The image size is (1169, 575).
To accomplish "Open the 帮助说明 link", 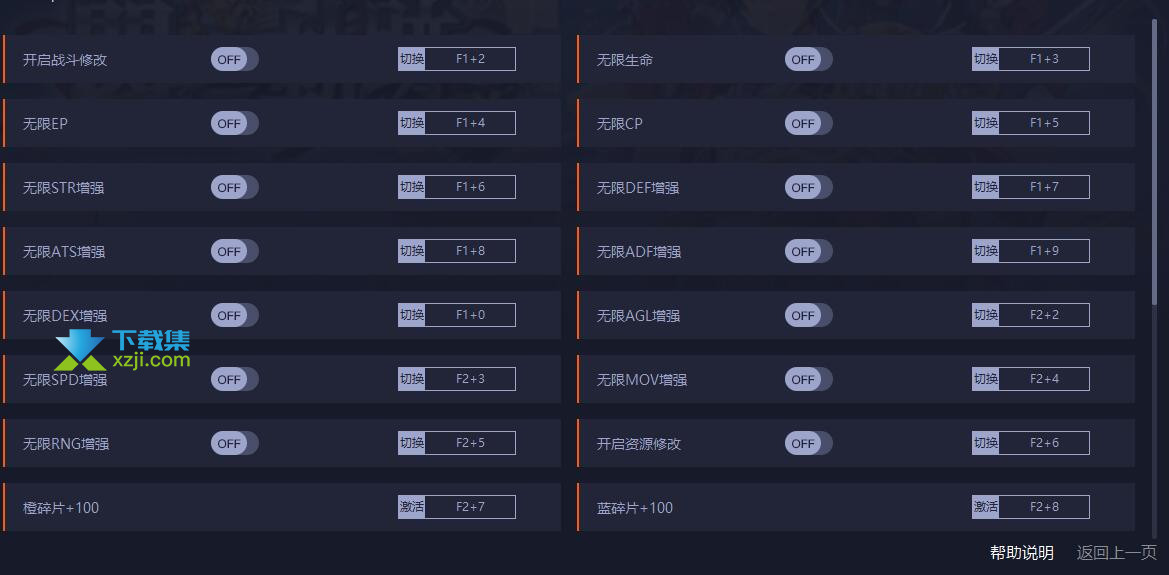I will 1021,553.
